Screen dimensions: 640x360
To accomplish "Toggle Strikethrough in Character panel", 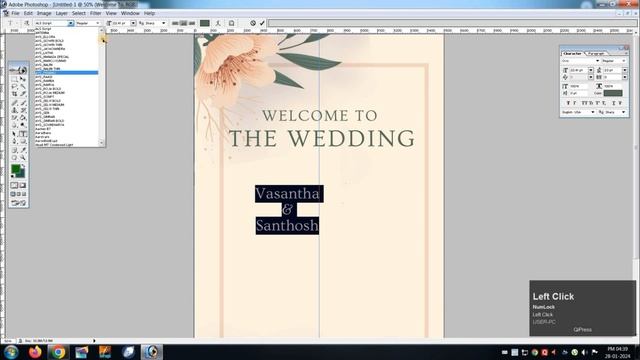I will 620,103.
